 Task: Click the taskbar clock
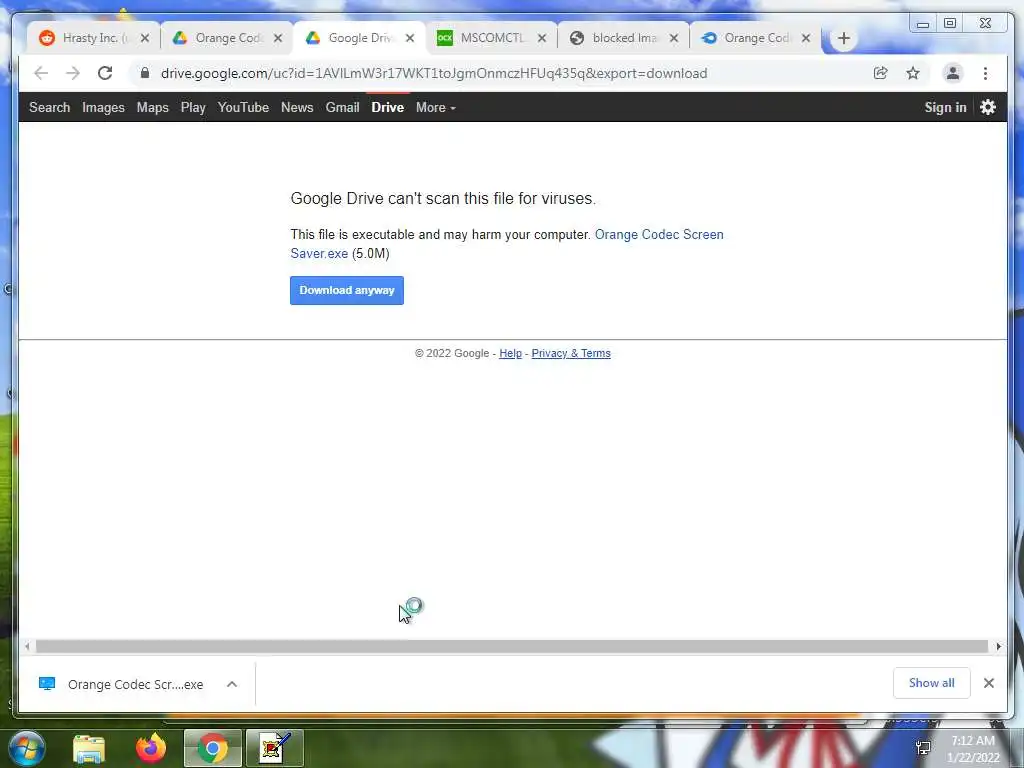[972, 749]
